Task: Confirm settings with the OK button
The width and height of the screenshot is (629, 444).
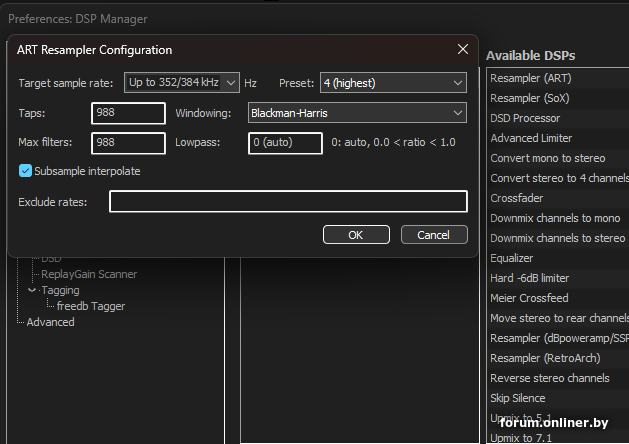Action: [356, 235]
